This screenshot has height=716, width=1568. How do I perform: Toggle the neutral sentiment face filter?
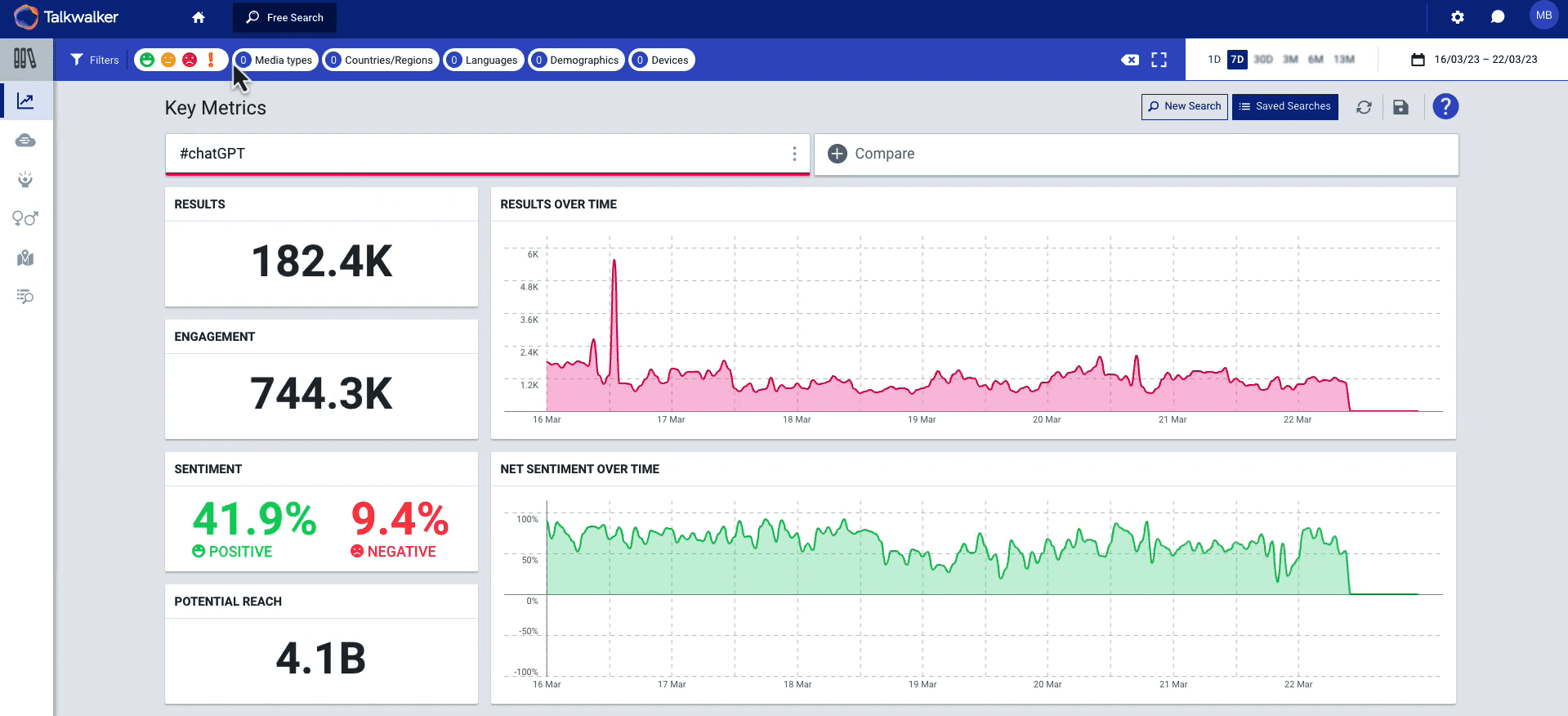click(168, 60)
